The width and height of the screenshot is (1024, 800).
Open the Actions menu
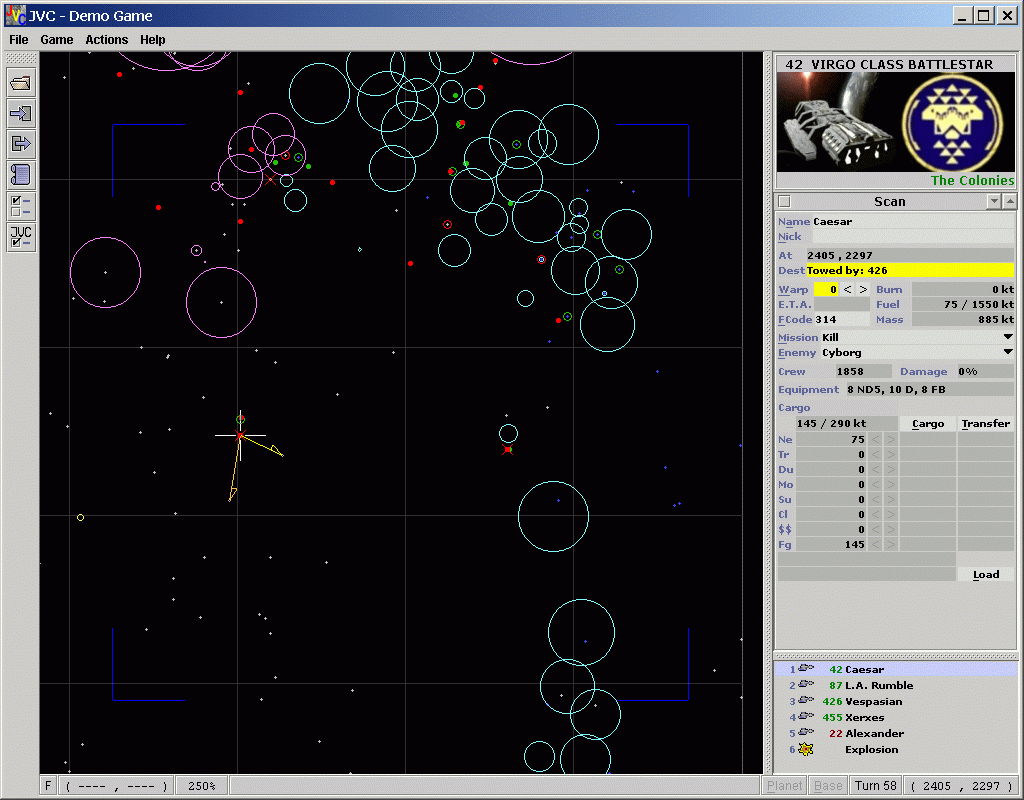click(x=106, y=40)
